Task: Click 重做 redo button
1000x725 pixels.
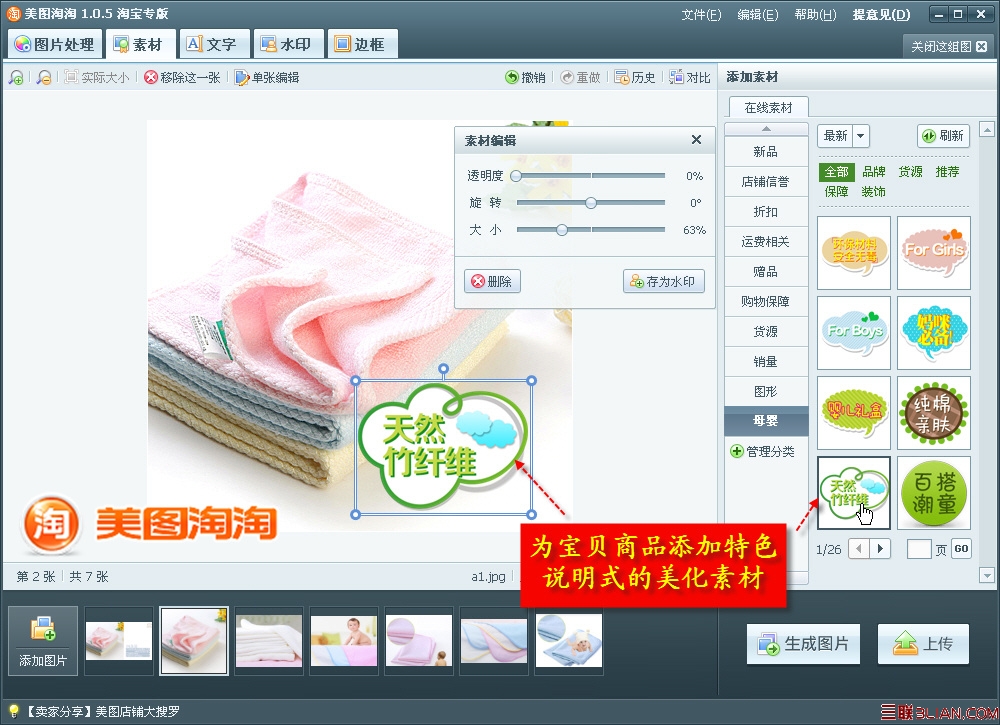Action: coord(580,77)
